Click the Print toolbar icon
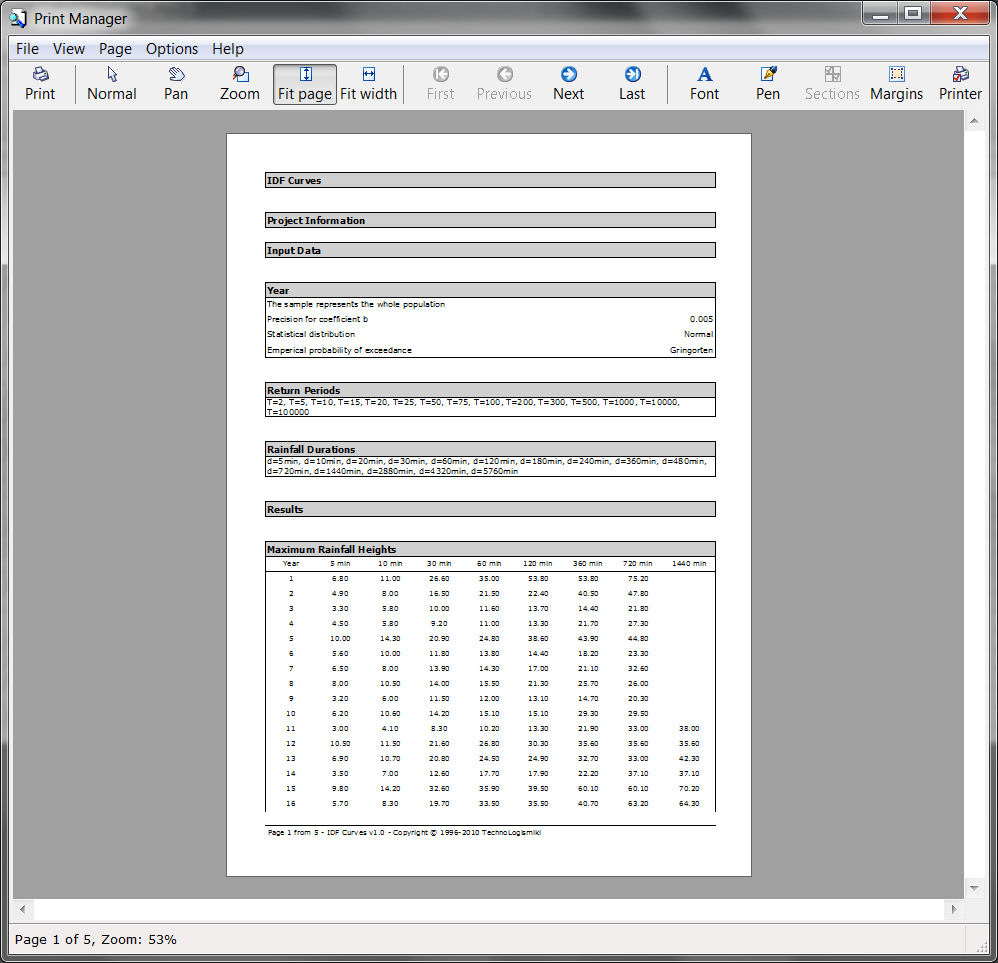 tap(40, 84)
